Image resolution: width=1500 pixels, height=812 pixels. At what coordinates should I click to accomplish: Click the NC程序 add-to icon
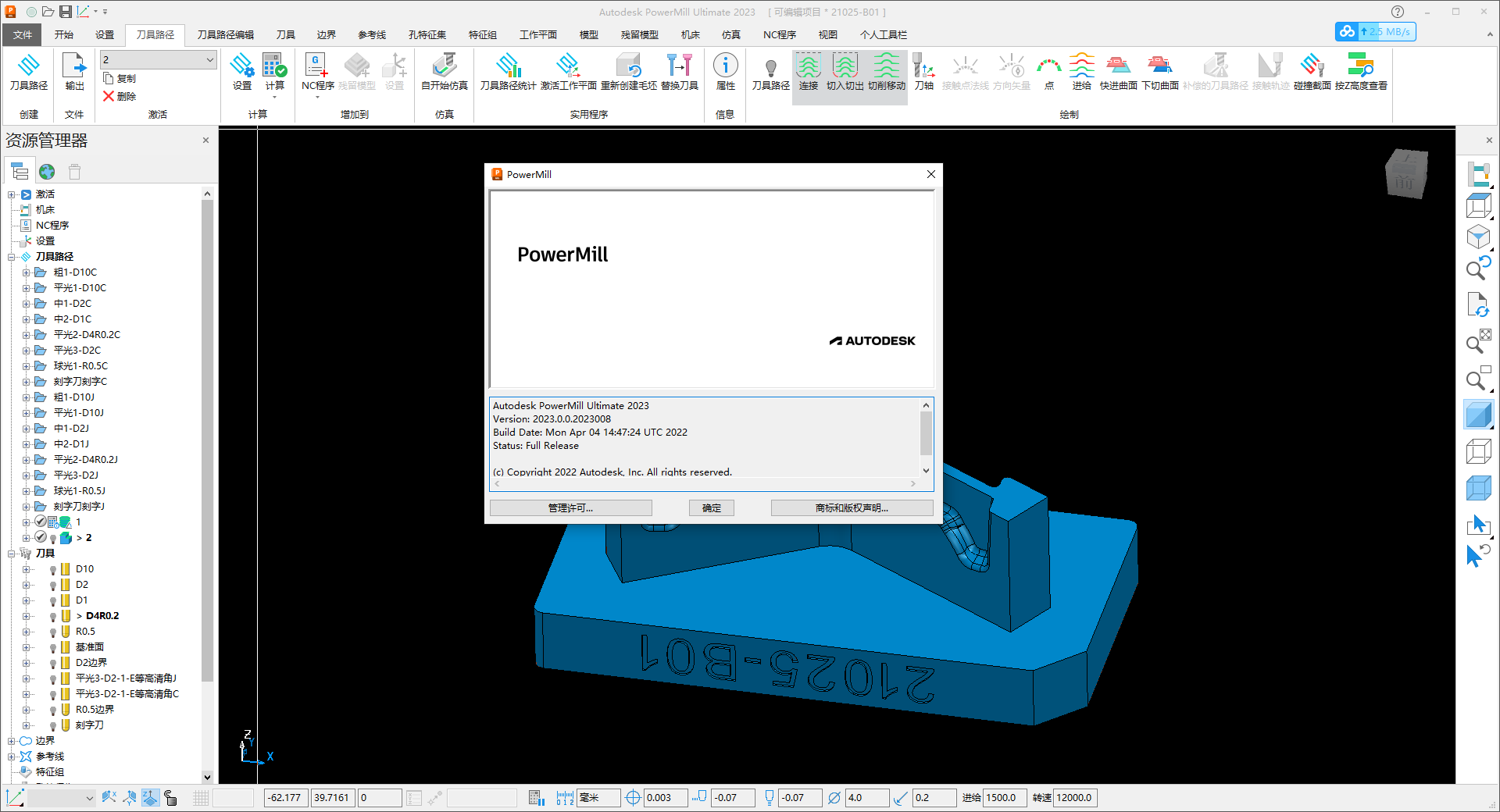pos(317,73)
